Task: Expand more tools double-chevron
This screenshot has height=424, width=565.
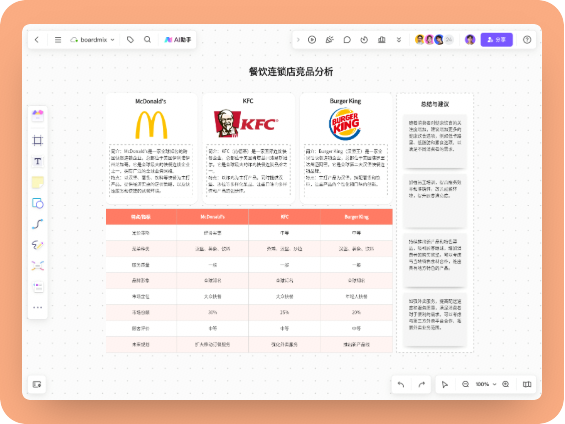Action: point(399,40)
